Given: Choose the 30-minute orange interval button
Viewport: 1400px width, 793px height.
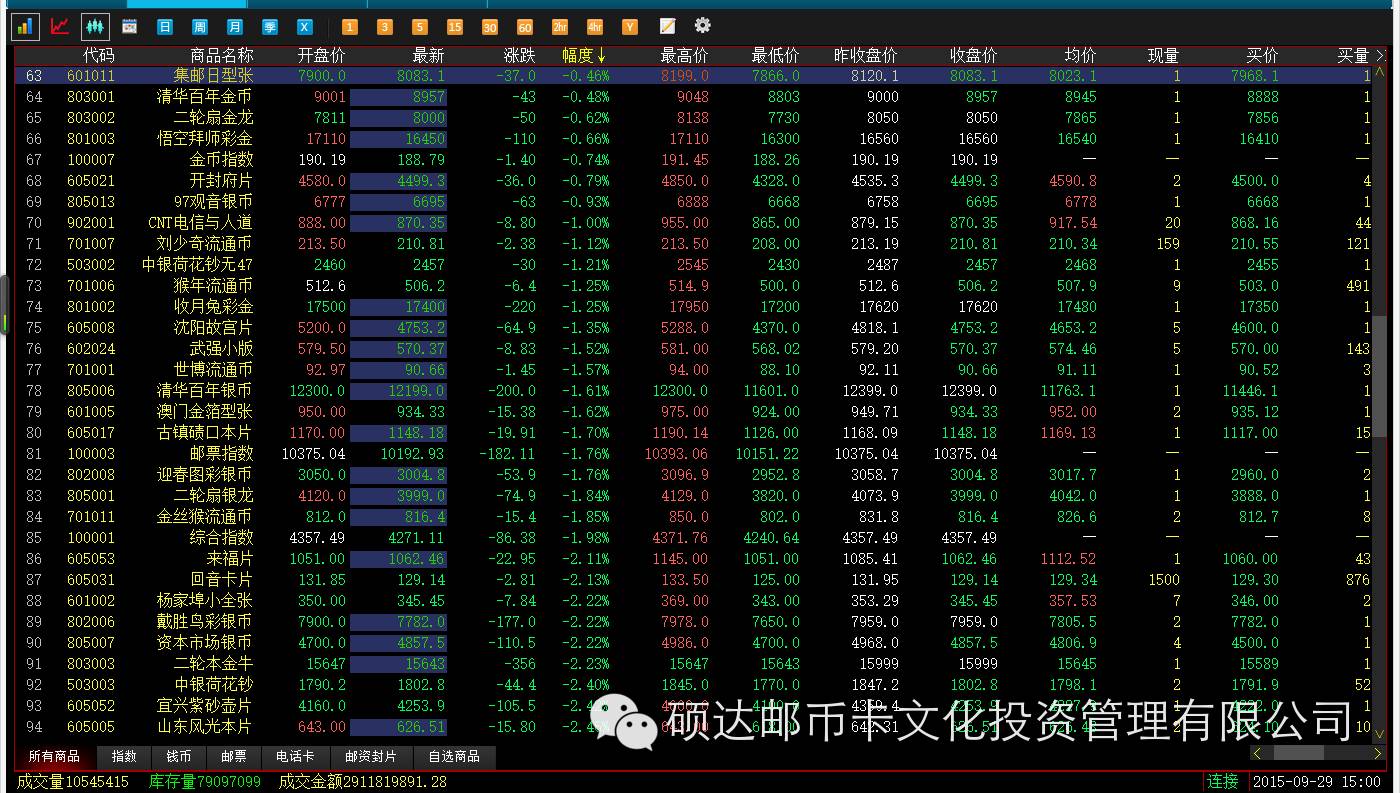Looking at the screenshot, I should (x=490, y=27).
